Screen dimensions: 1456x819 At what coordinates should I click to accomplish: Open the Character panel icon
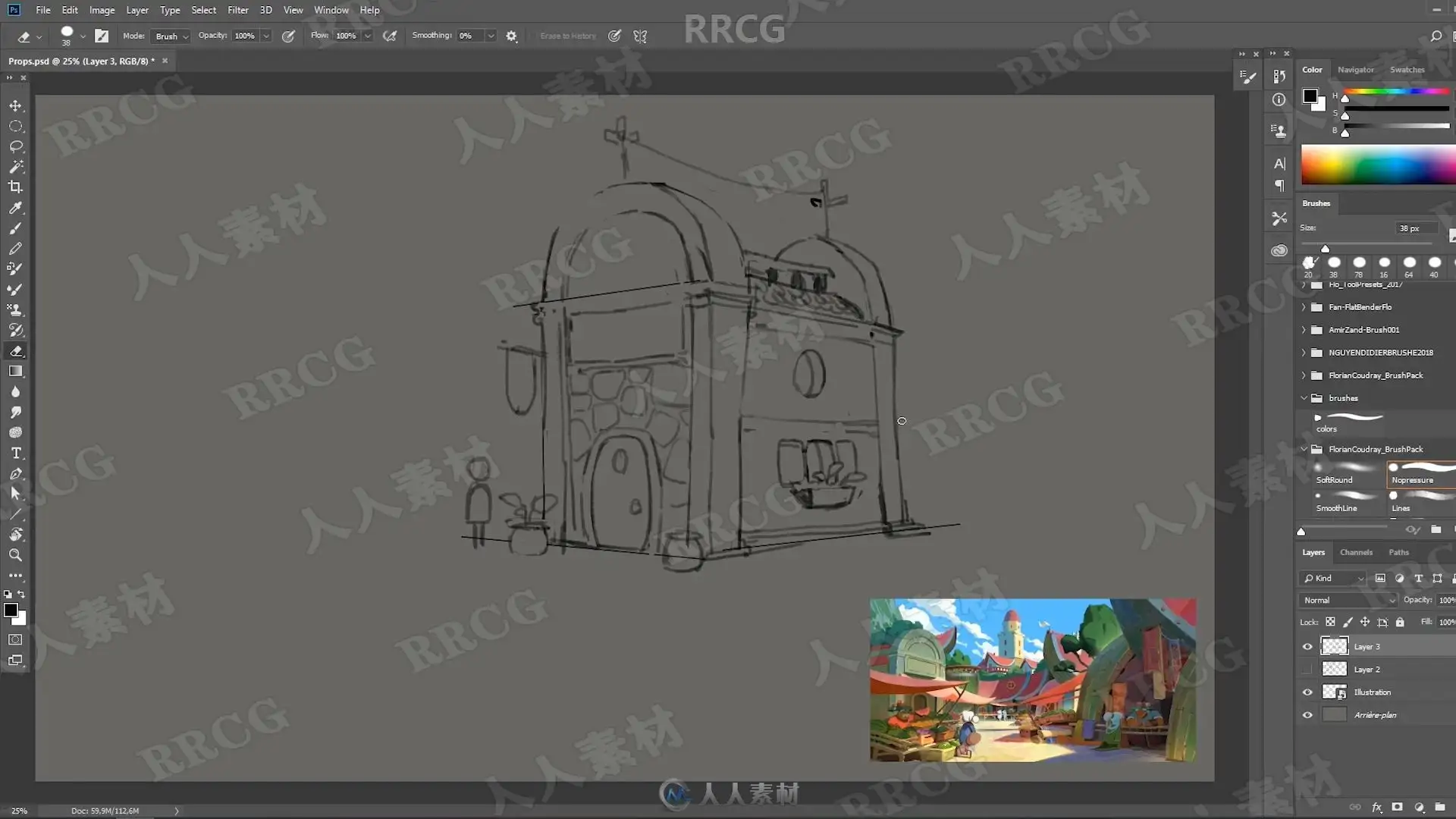(1279, 164)
